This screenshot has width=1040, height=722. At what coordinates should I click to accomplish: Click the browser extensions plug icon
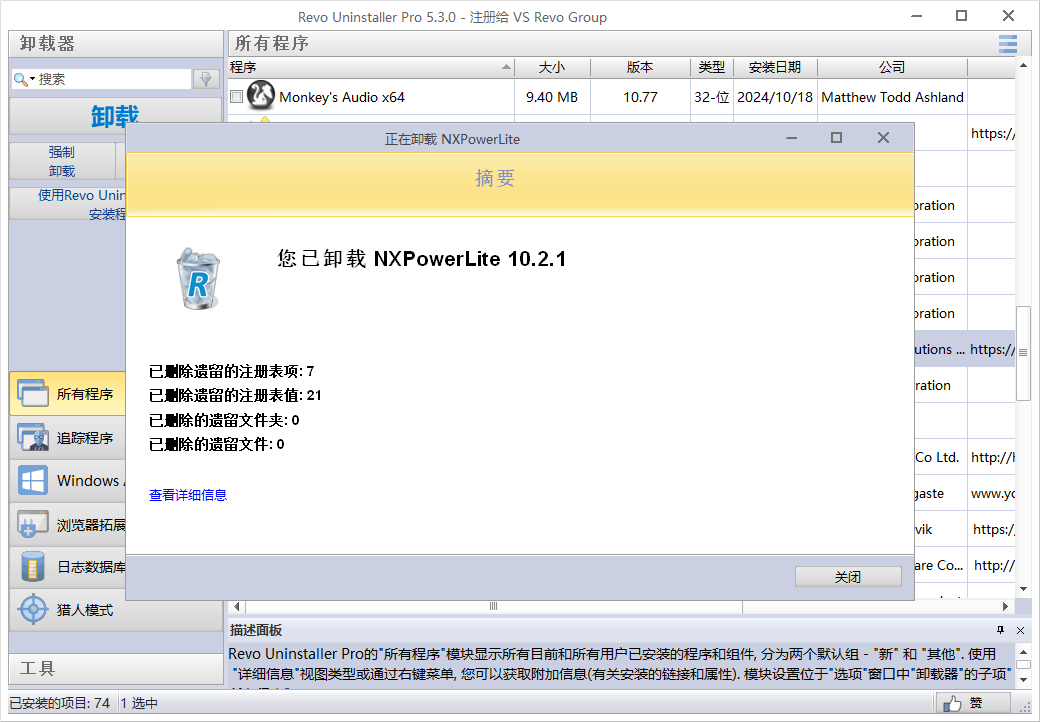(x=32, y=524)
